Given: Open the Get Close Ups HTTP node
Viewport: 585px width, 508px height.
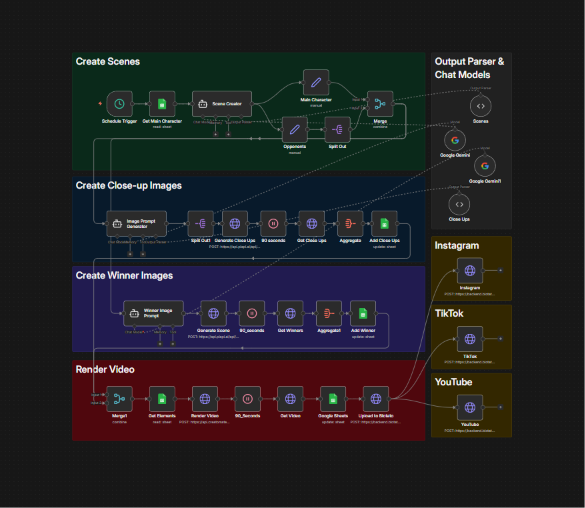Looking at the screenshot, I should 312,224.
